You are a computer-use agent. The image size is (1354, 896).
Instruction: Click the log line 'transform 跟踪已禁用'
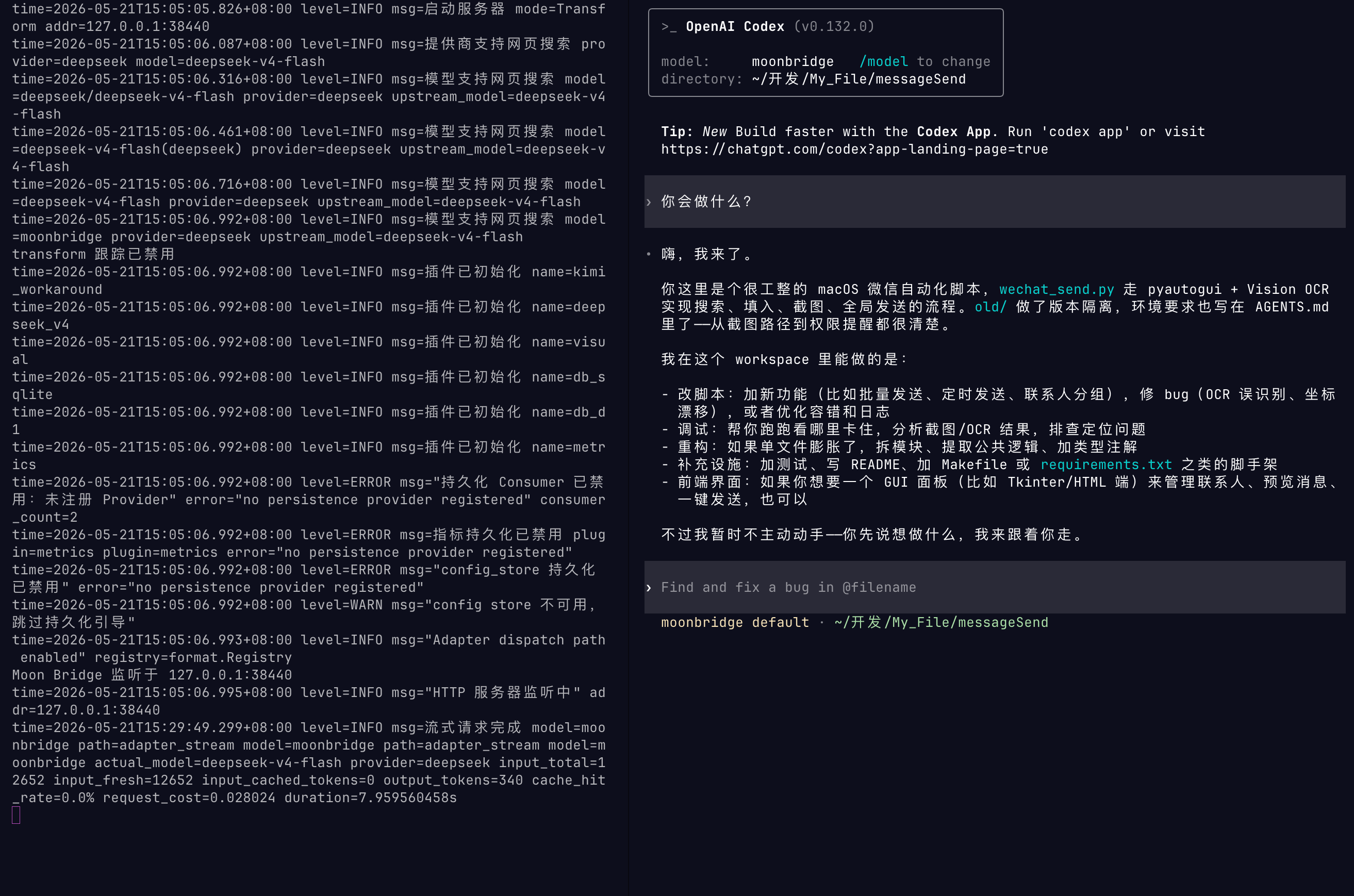click(93, 254)
